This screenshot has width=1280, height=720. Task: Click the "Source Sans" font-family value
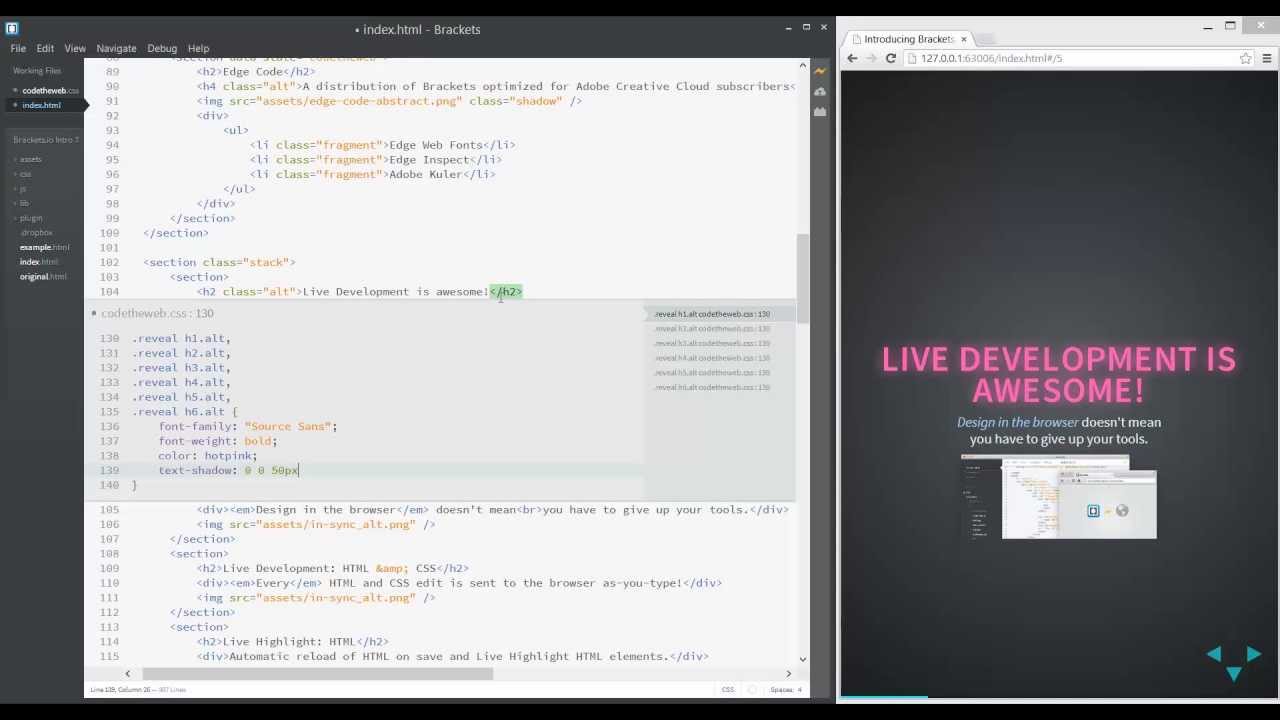pyautogui.click(x=288, y=427)
